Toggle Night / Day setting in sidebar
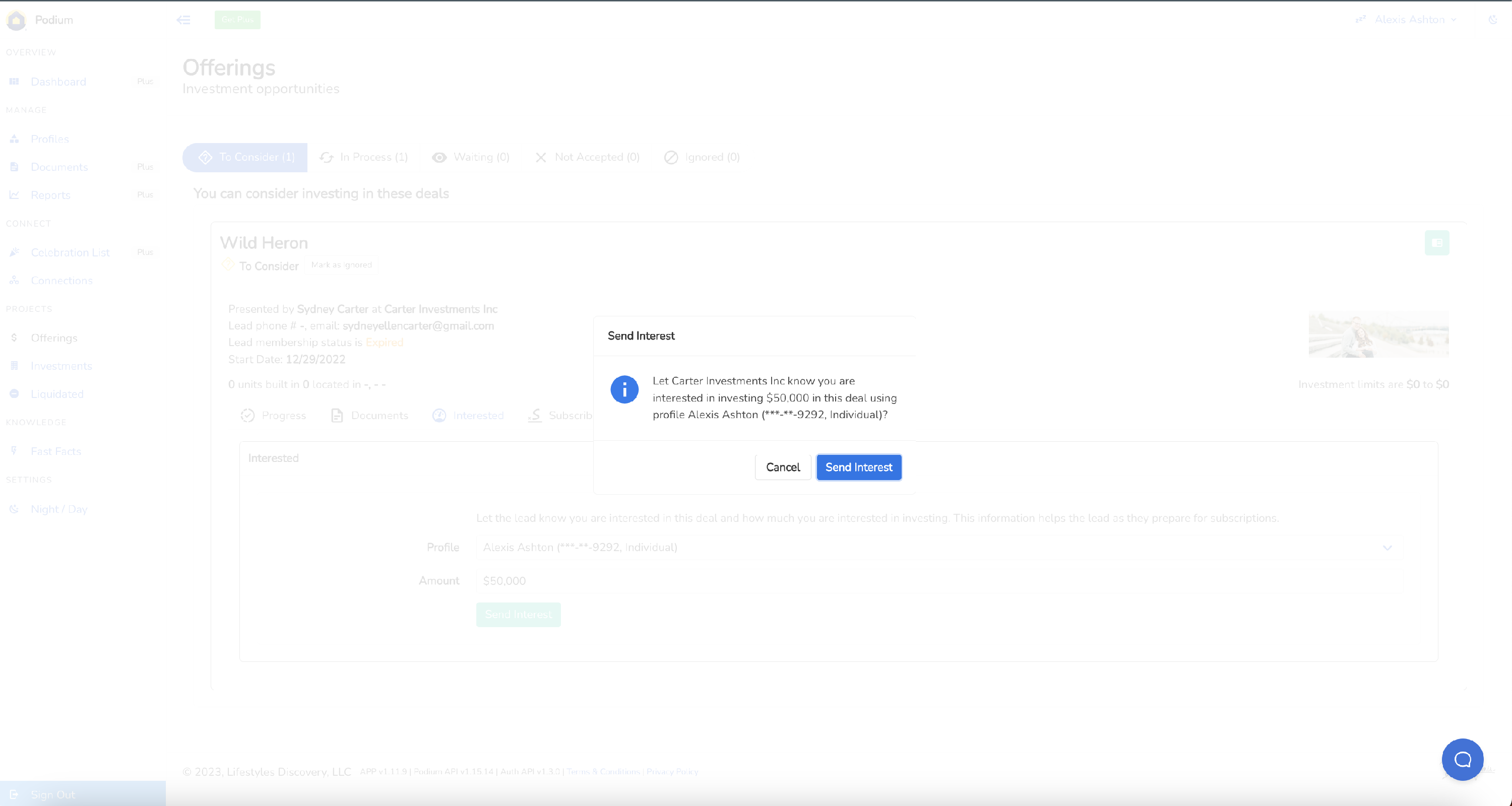This screenshot has height=806, width=1512. (58, 509)
